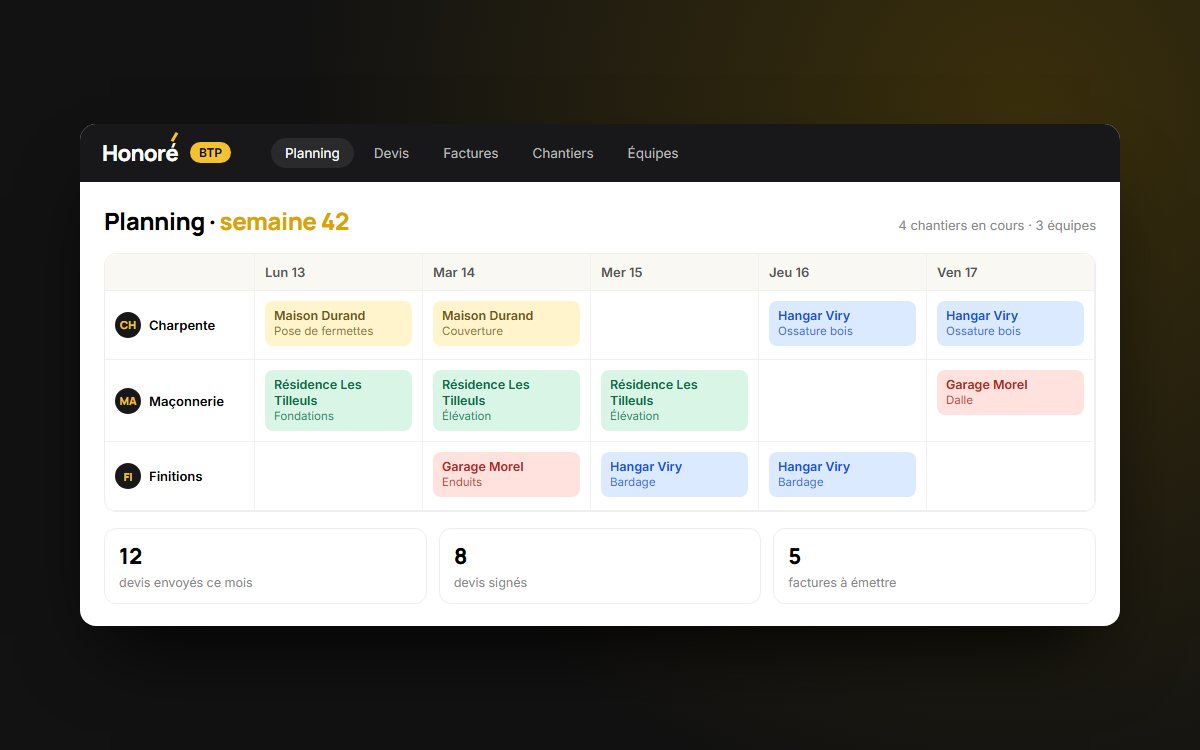Click the Lun 13 column header
1200x750 pixels.
[x=339, y=272]
